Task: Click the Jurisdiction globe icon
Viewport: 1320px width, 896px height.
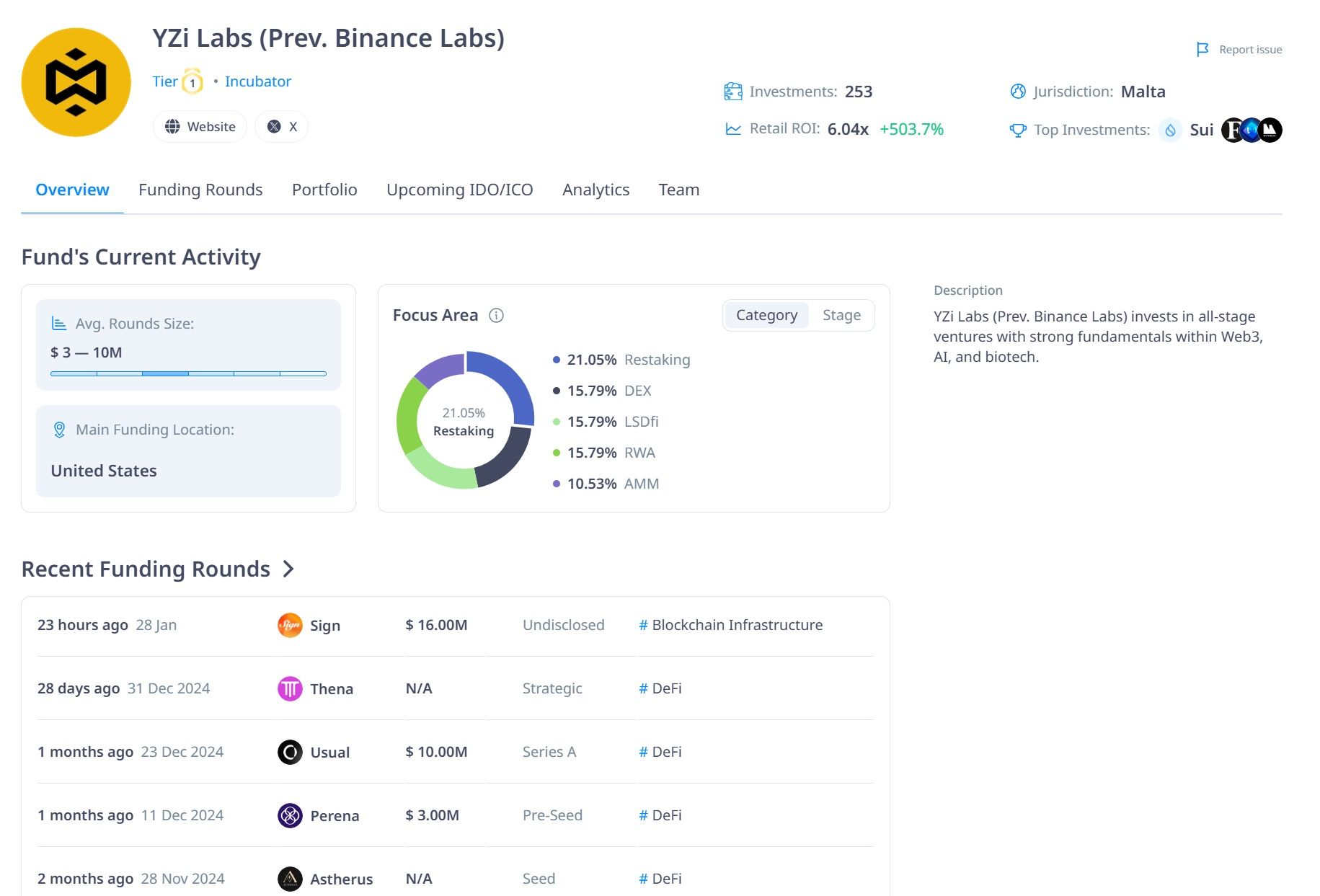Action: tap(1018, 92)
